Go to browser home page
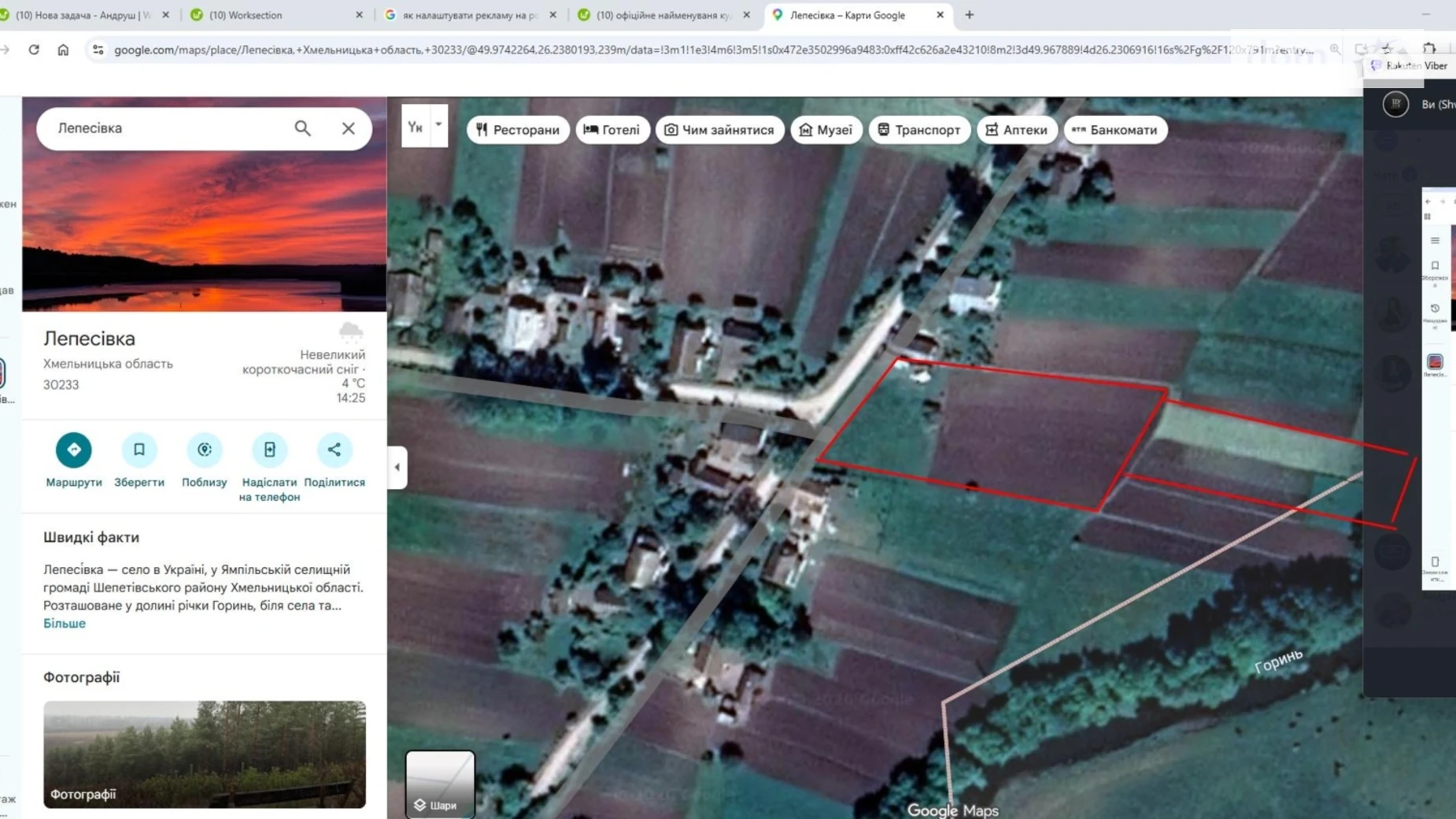 (63, 50)
